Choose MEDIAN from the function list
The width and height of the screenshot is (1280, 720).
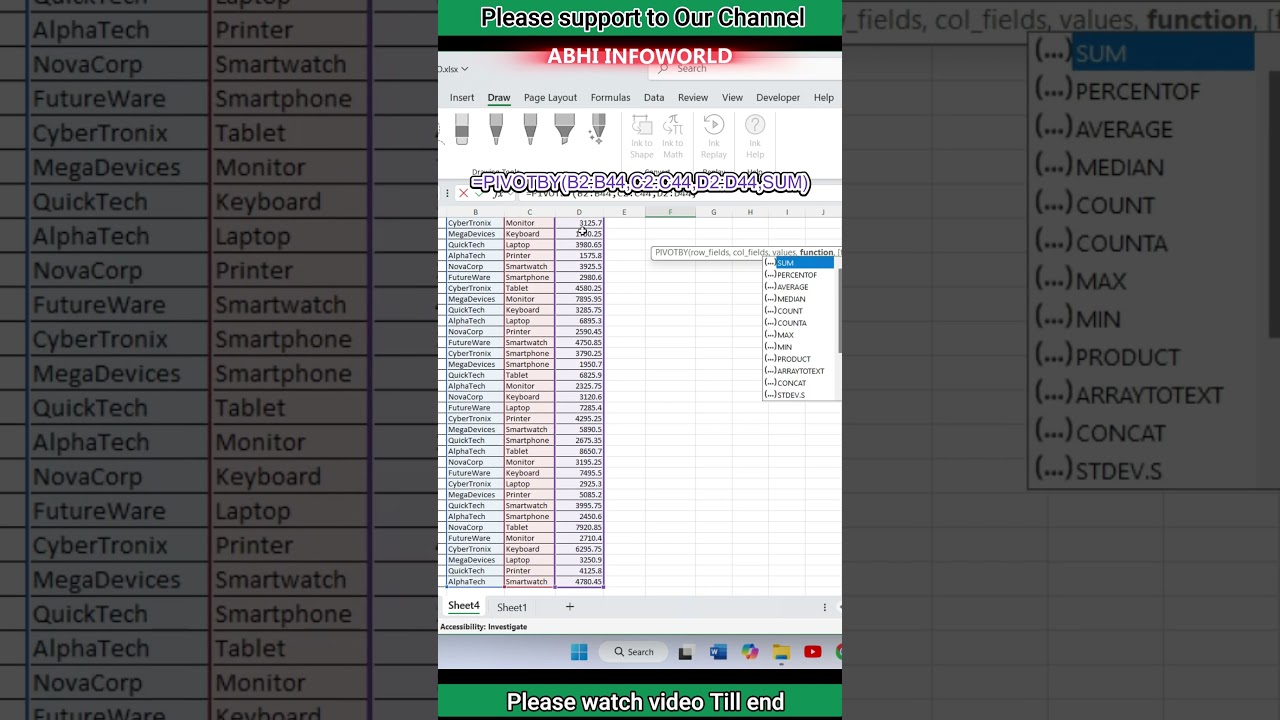point(798,299)
